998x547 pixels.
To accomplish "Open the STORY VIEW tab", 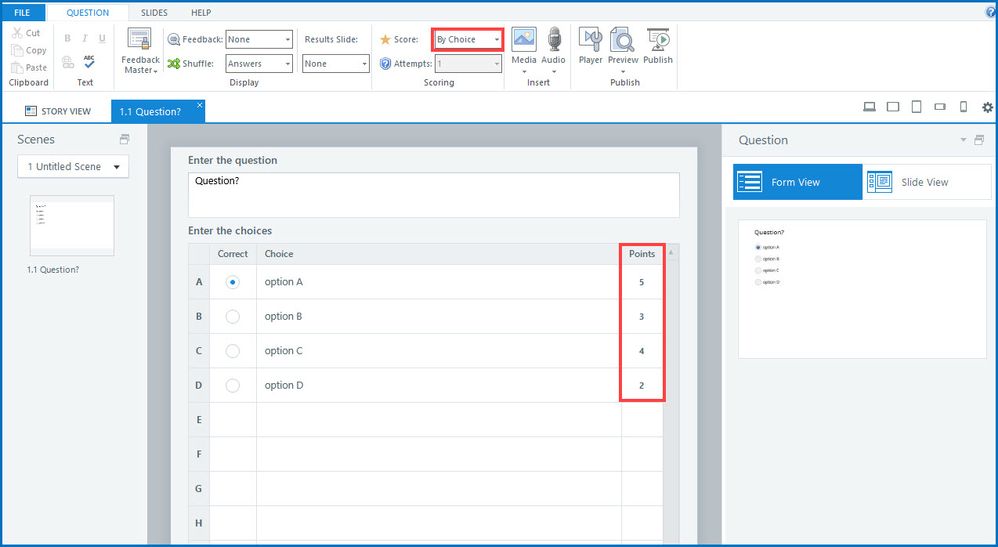I will pyautogui.click(x=58, y=111).
